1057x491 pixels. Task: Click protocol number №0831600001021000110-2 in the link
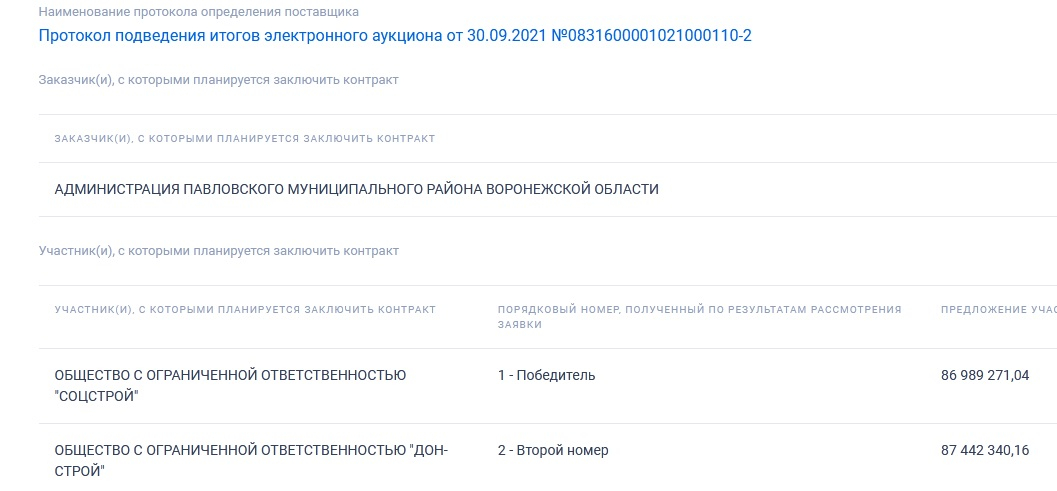click(652, 36)
